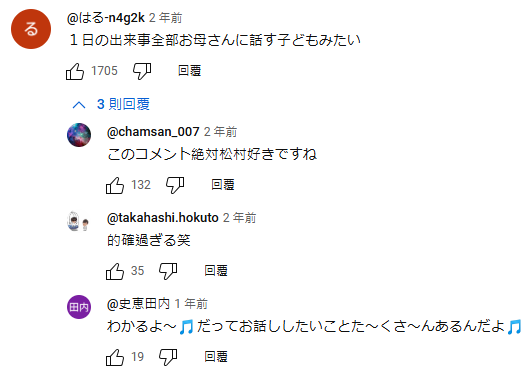This screenshot has width=525, height=373.
Task: Open @はる-n4g2k's channel via username
Action: coord(106,18)
